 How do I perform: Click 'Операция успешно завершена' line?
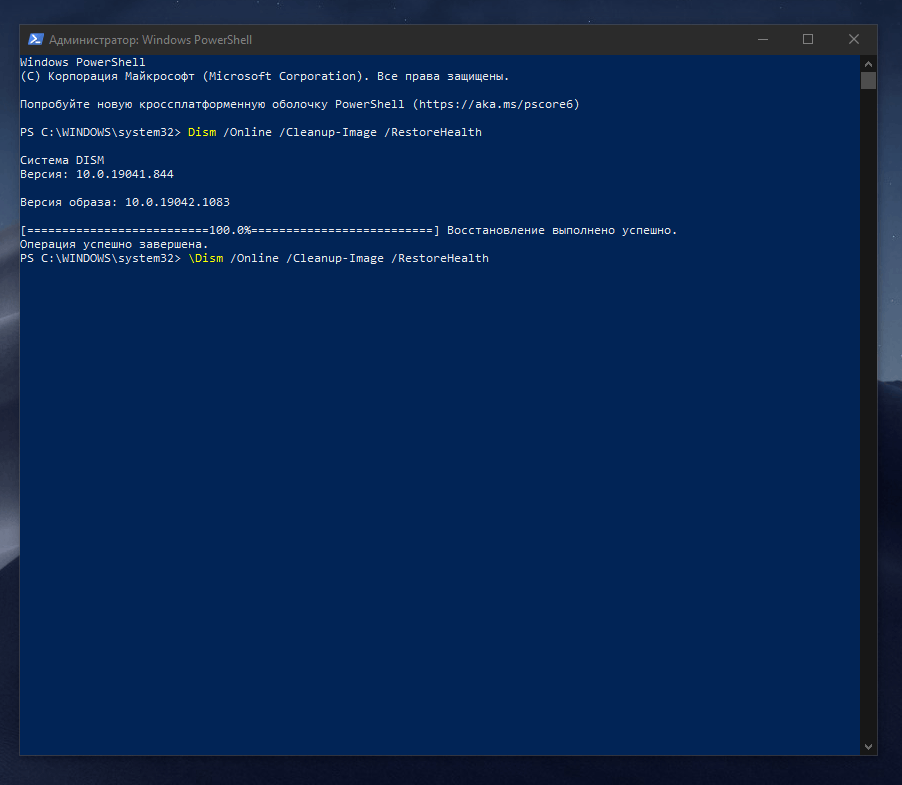114,244
